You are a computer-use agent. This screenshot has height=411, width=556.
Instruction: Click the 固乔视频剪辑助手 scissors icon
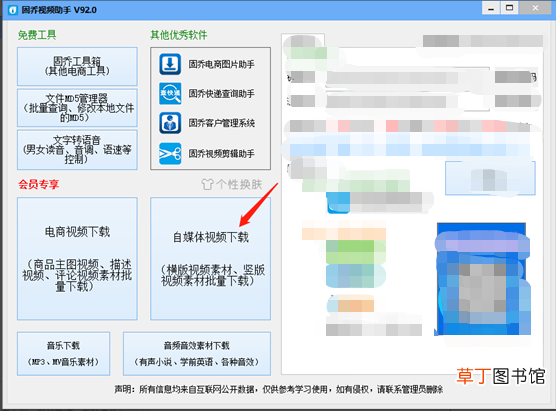point(170,154)
